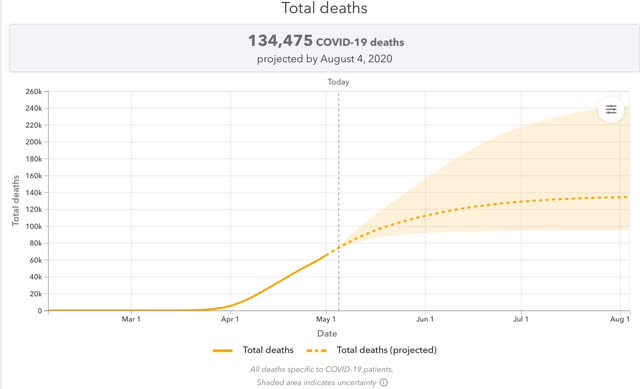Click the solid line swatch in legend
The height and width of the screenshot is (389, 640).
tap(222, 351)
